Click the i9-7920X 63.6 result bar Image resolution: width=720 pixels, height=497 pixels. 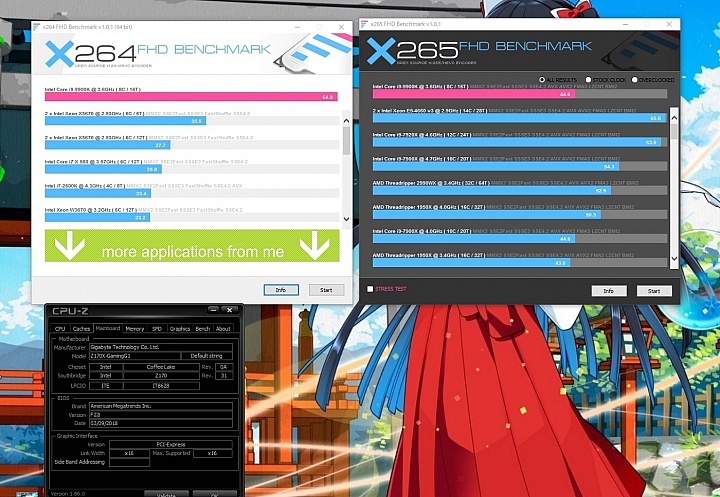(x=517, y=142)
